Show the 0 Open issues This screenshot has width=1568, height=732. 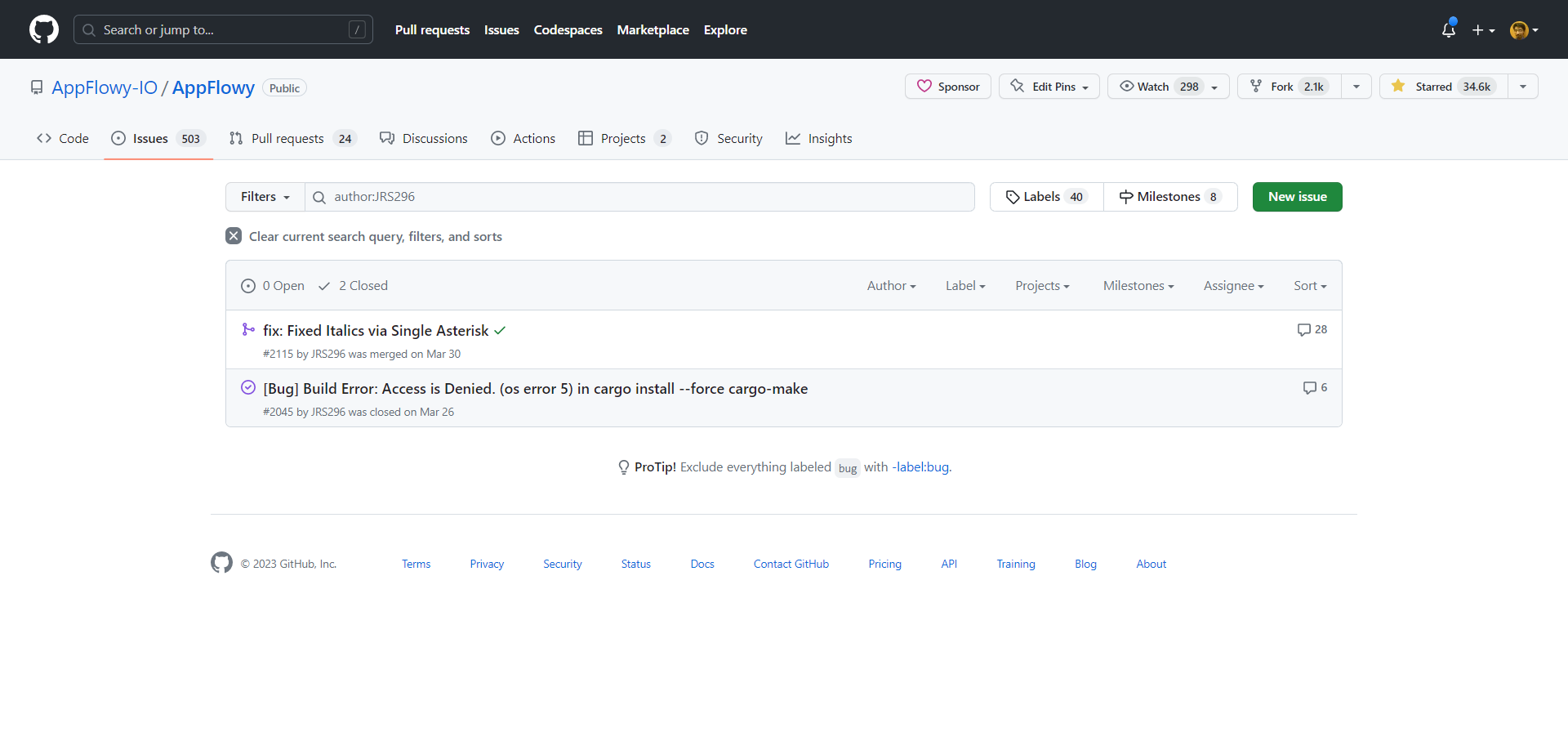tap(273, 286)
